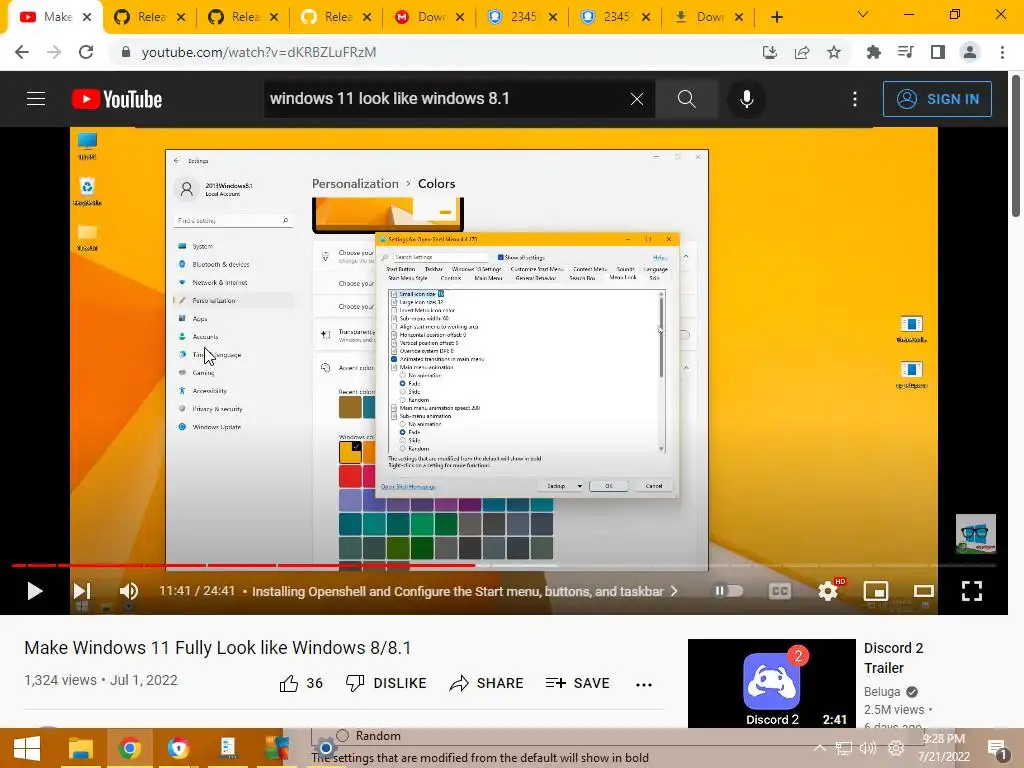This screenshot has width=1024, height=768.
Task: Focus the YouTube search box
Action: click(x=446, y=99)
